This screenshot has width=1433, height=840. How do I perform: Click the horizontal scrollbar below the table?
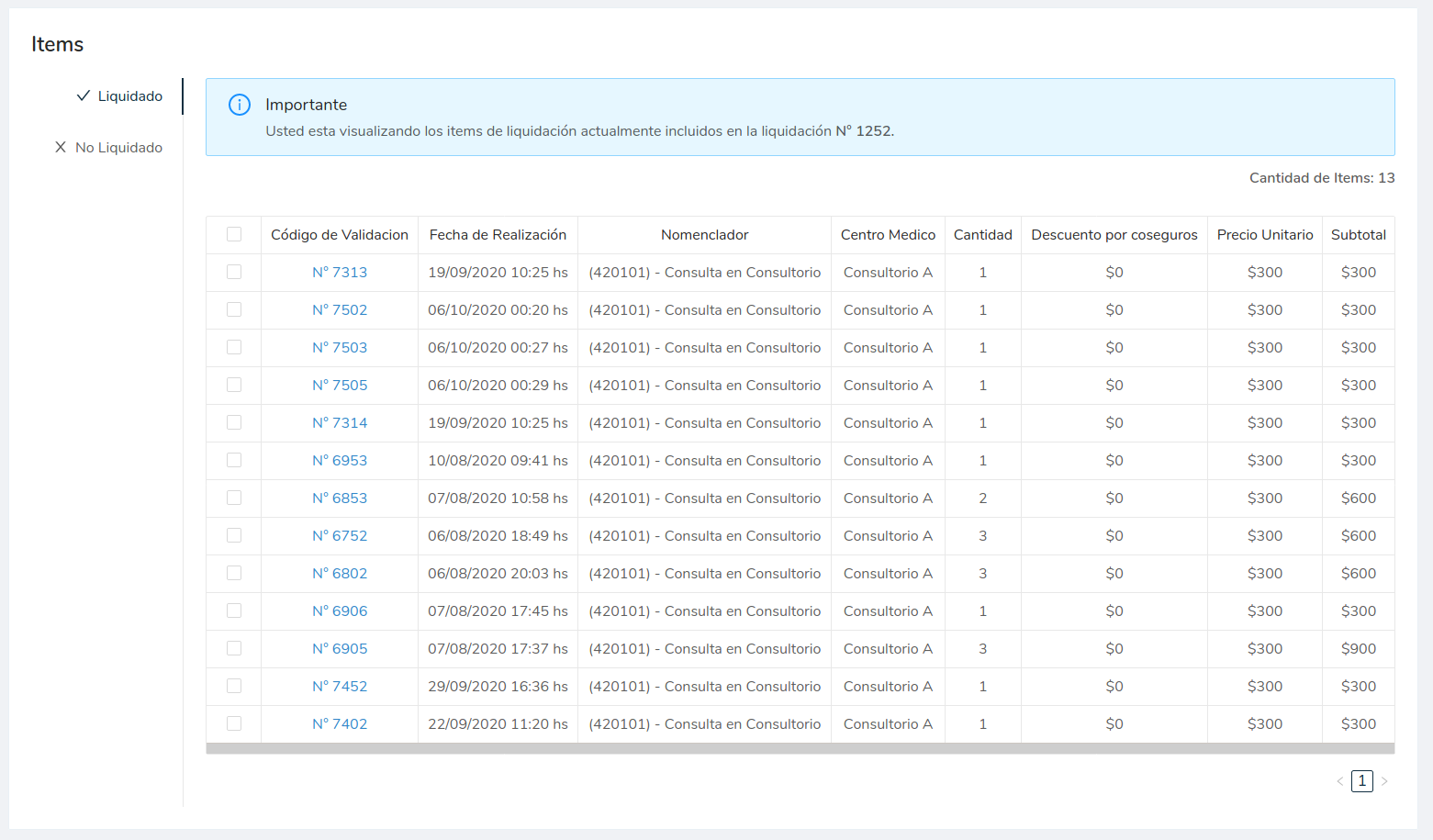pyautogui.click(x=800, y=749)
